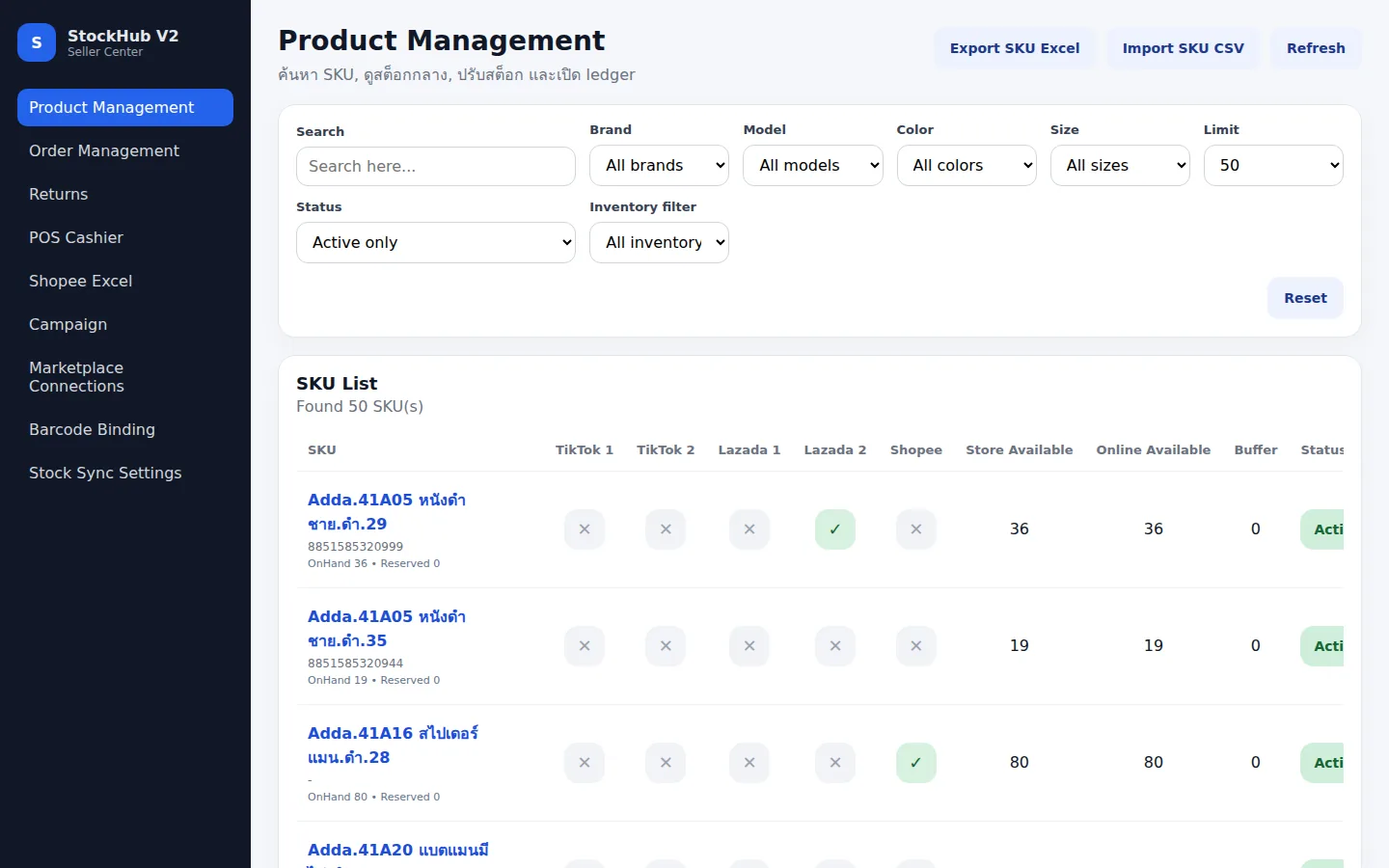Open the Inventory filter dropdown
Image resolution: width=1389 pixels, height=868 pixels.
click(x=659, y=242)
